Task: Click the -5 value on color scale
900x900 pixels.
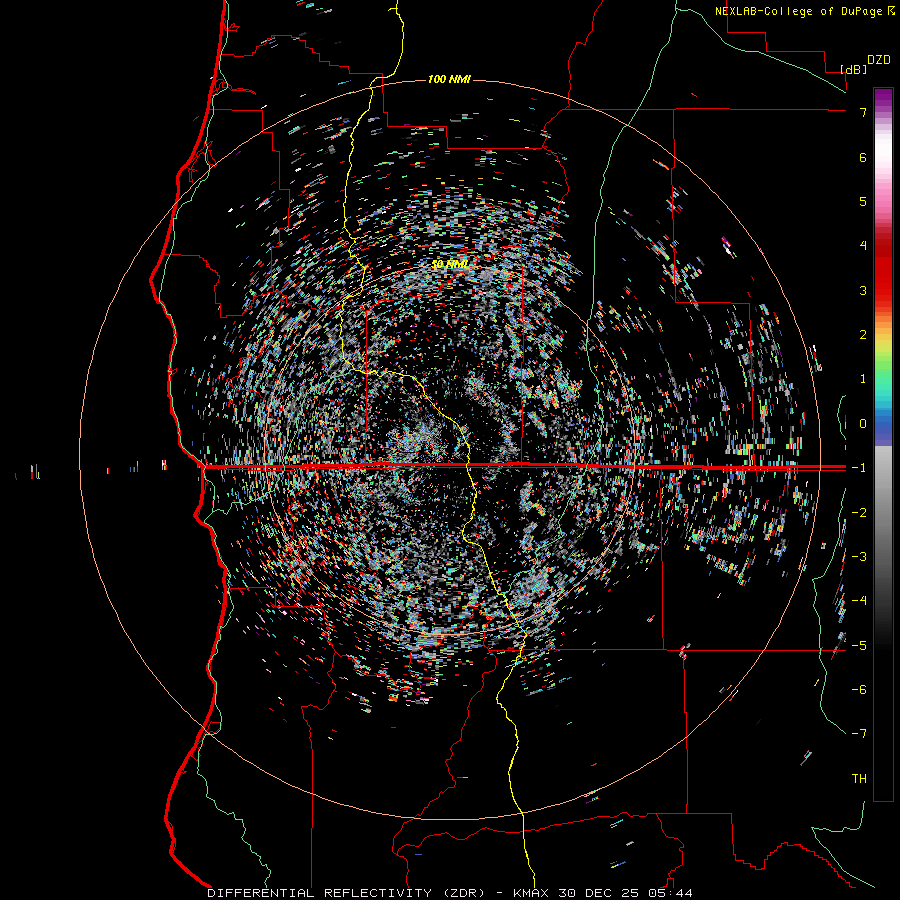Action: coord(859,646)
